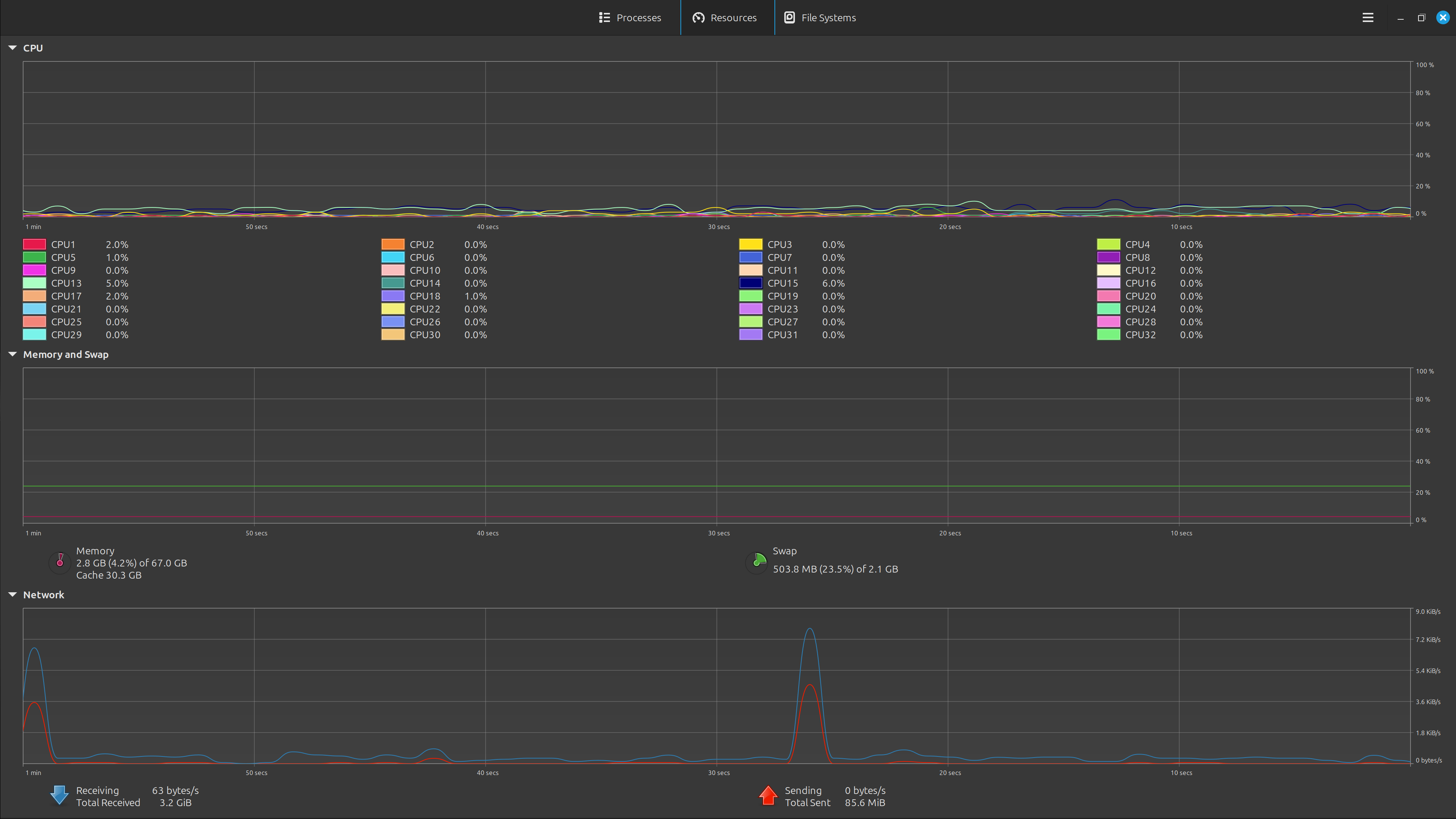The height and width of the screenshot is (819, 1456).
Task: Choose color for CPU26 line
Action: (x=393, y=322)
